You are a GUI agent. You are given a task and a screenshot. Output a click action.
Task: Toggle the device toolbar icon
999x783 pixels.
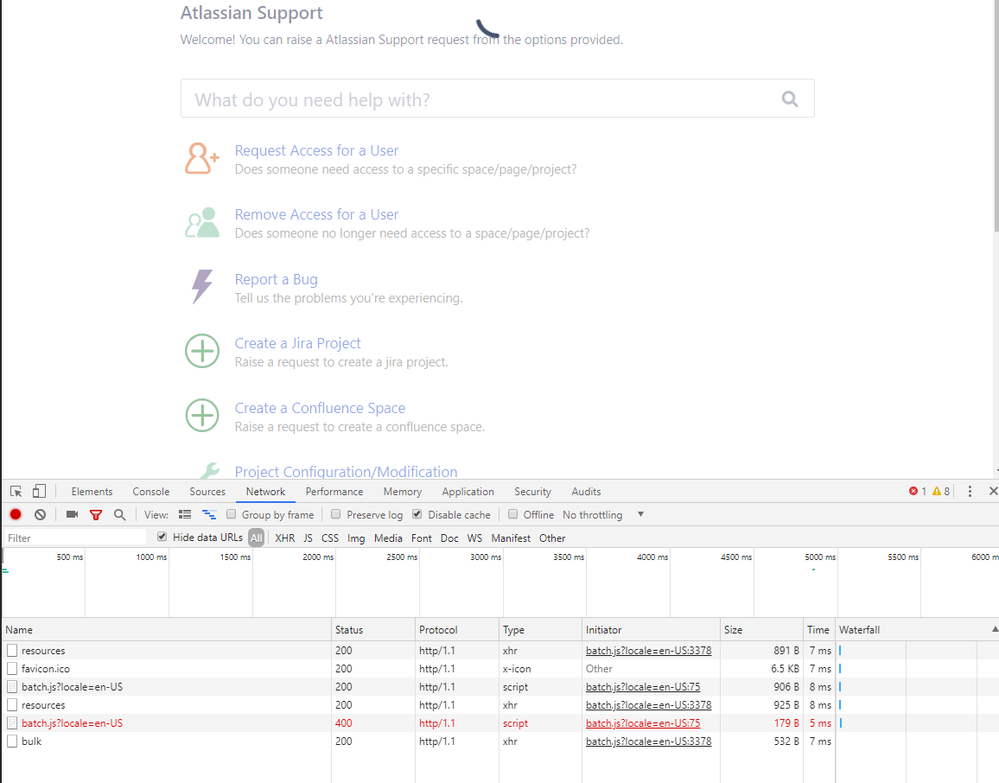39,491
